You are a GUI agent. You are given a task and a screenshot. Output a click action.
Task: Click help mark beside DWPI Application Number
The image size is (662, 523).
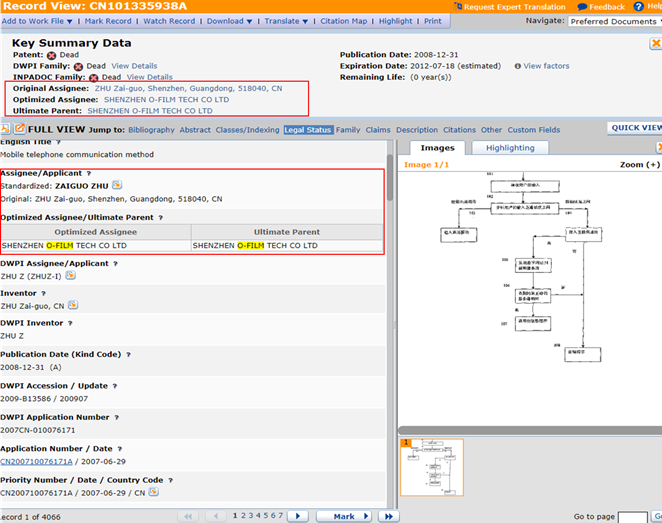point(117,417)
